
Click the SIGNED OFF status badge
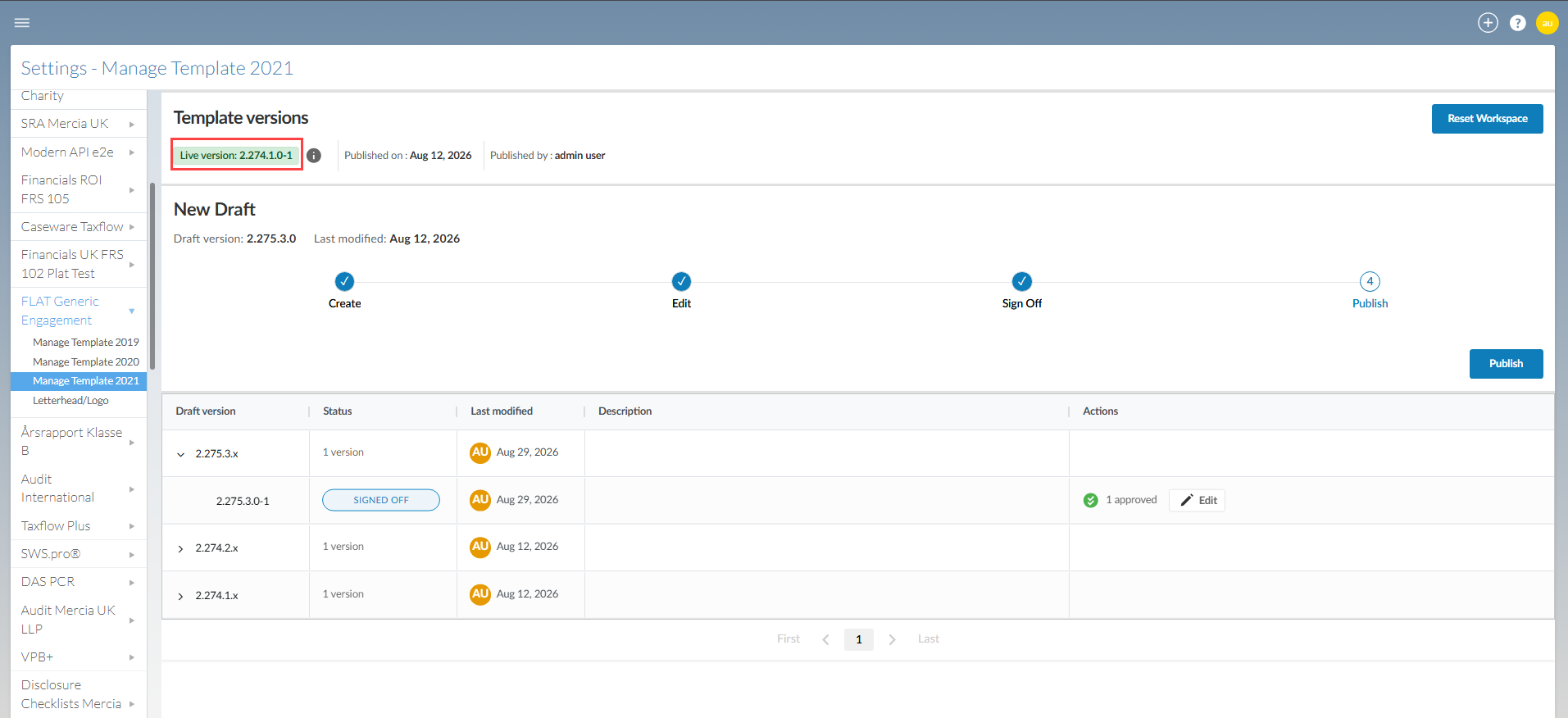381,500
